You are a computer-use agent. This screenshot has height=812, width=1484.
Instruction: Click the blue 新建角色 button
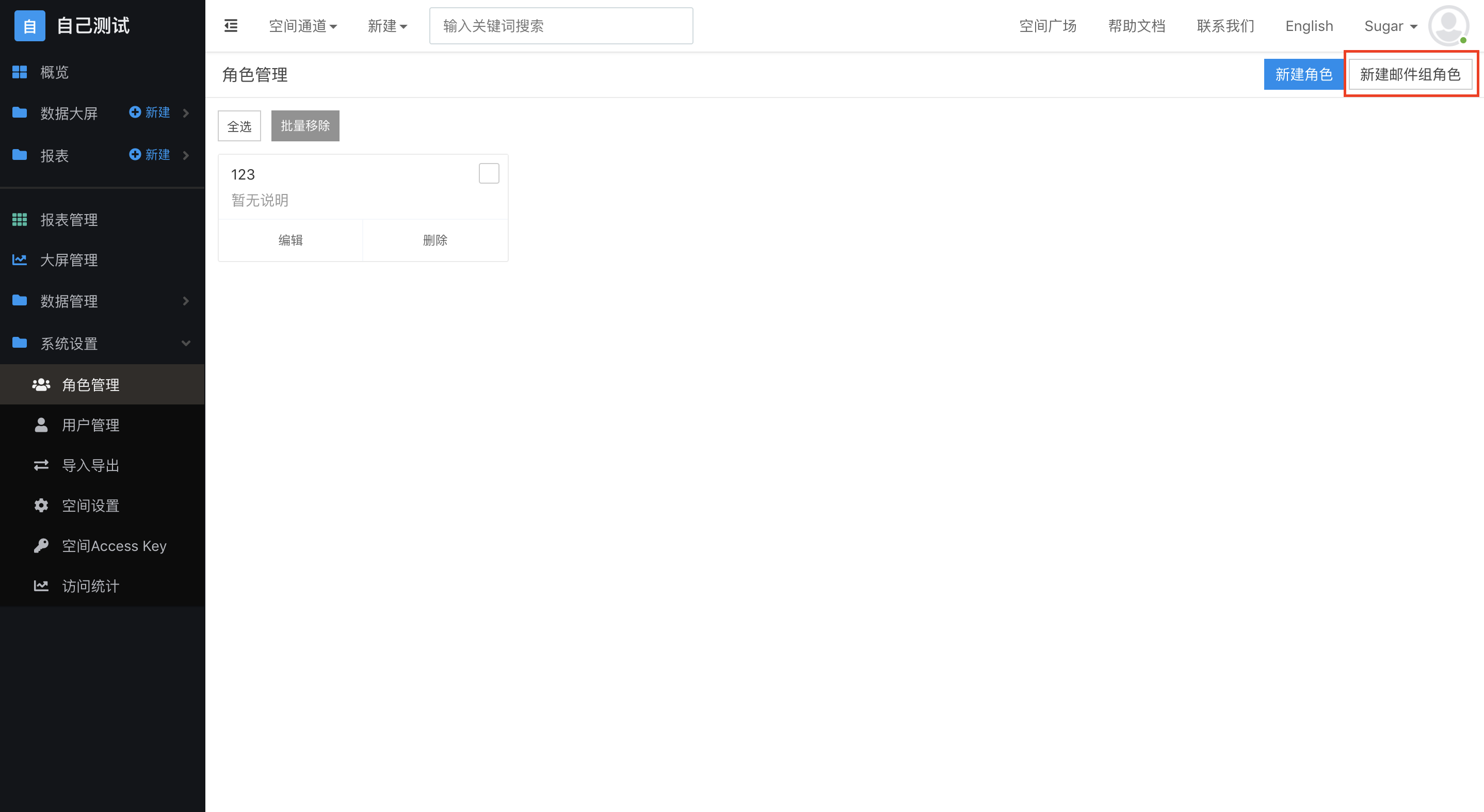click(x=1303, y=74)
